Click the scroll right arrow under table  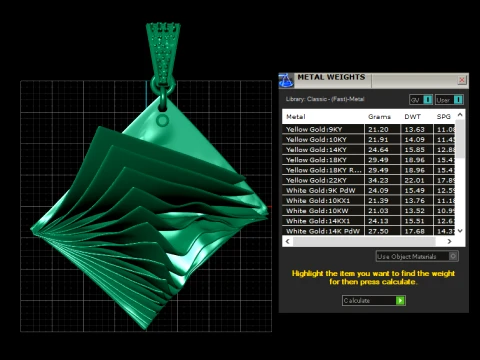coord(449,241)
